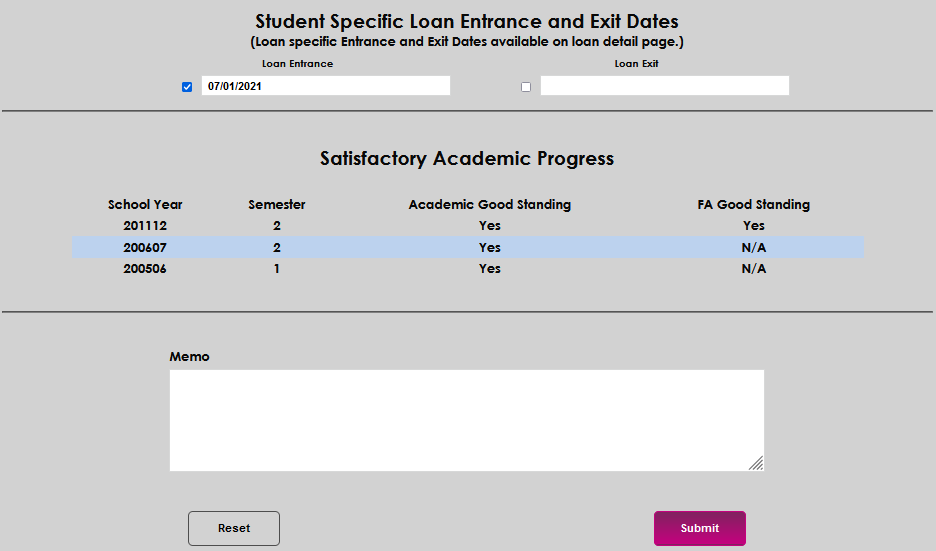Click the School Year column header
The height and width of the screenshot is (551, 936).
145,205
